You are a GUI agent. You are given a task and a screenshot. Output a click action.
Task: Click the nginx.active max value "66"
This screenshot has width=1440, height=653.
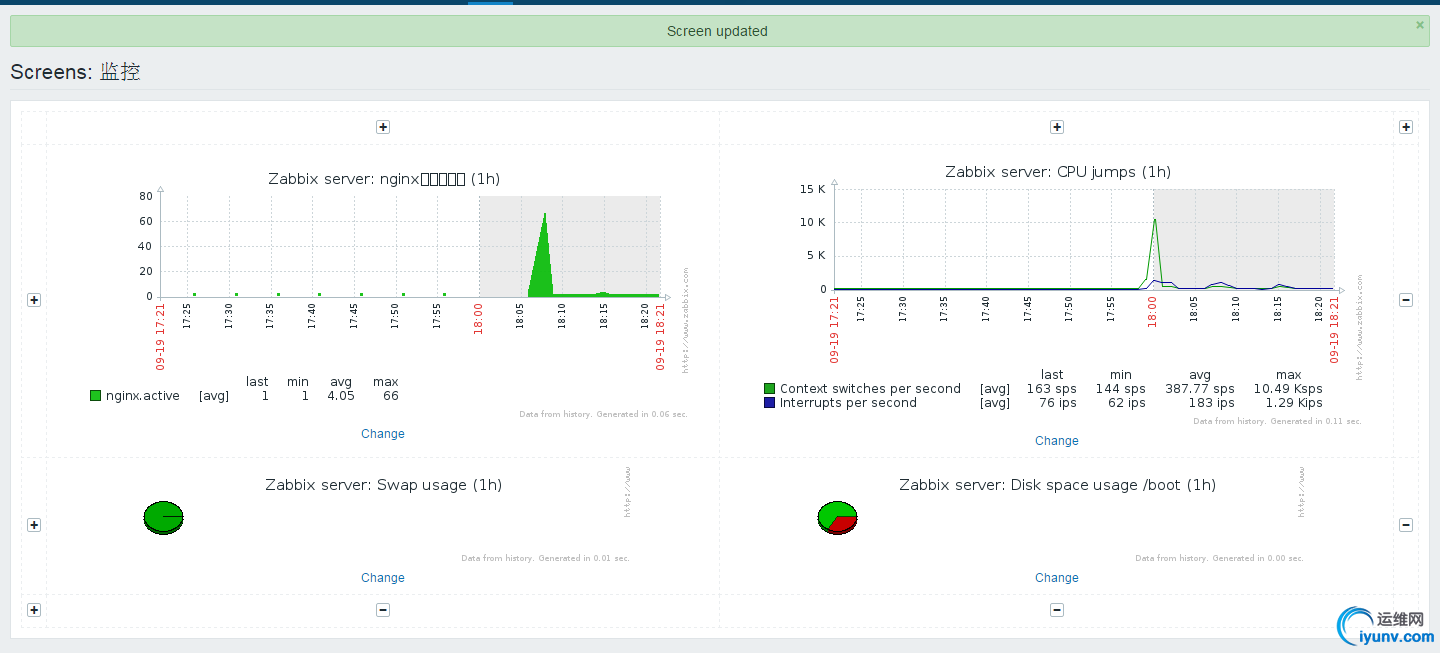[391, 396]
